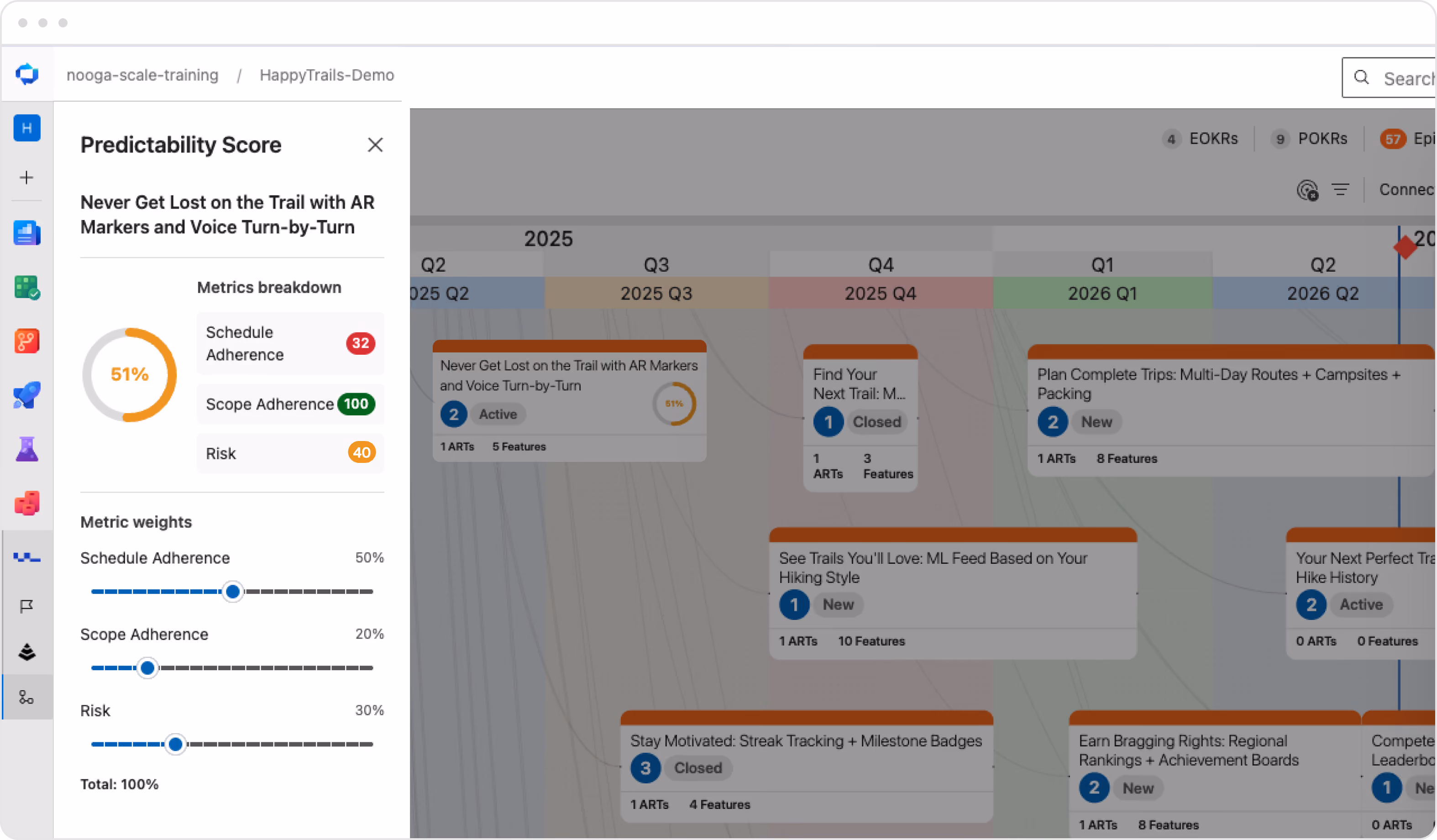
Task: Click the Scope Adherence weight slider handle
Action: point(148,668)
